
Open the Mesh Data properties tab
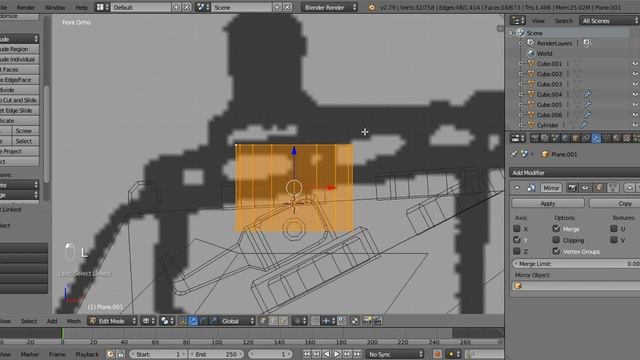[x=606, y=138]
